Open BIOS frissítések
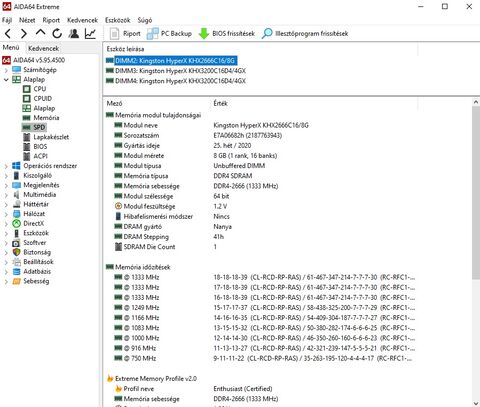This screenshot has height=407, width=480. click(226, 34)
